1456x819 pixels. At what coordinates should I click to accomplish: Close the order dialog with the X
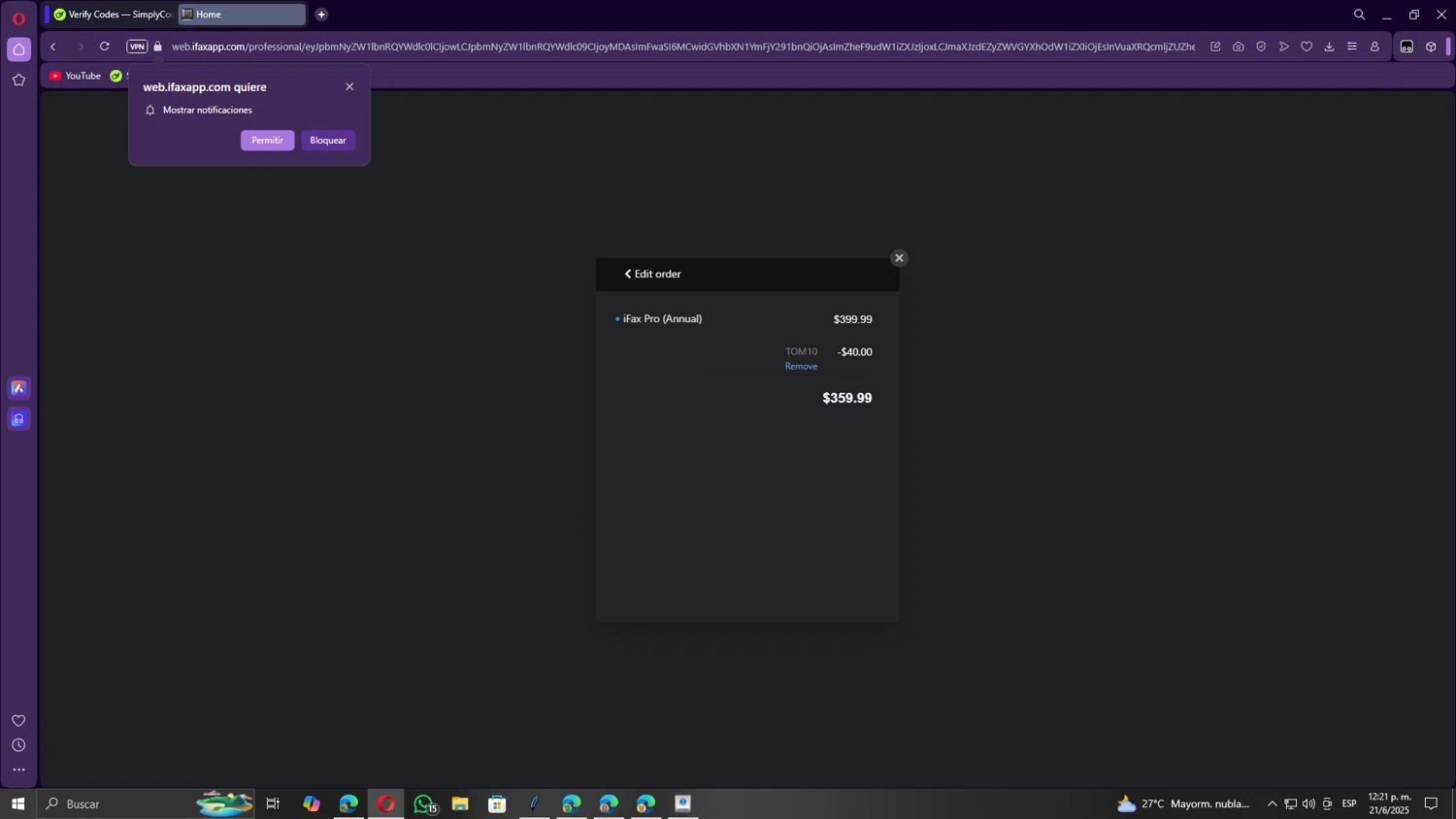click(x=899, y=258)
